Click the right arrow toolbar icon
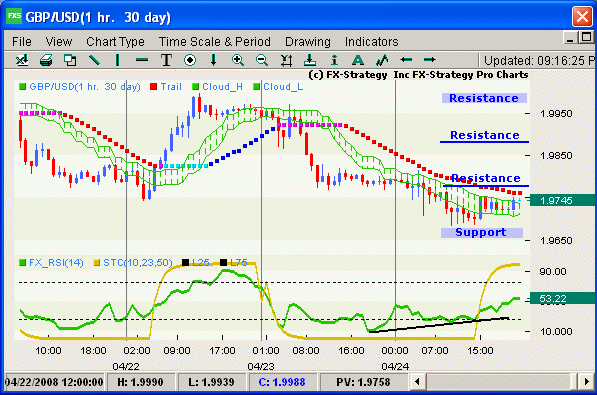 click(429, 59)
